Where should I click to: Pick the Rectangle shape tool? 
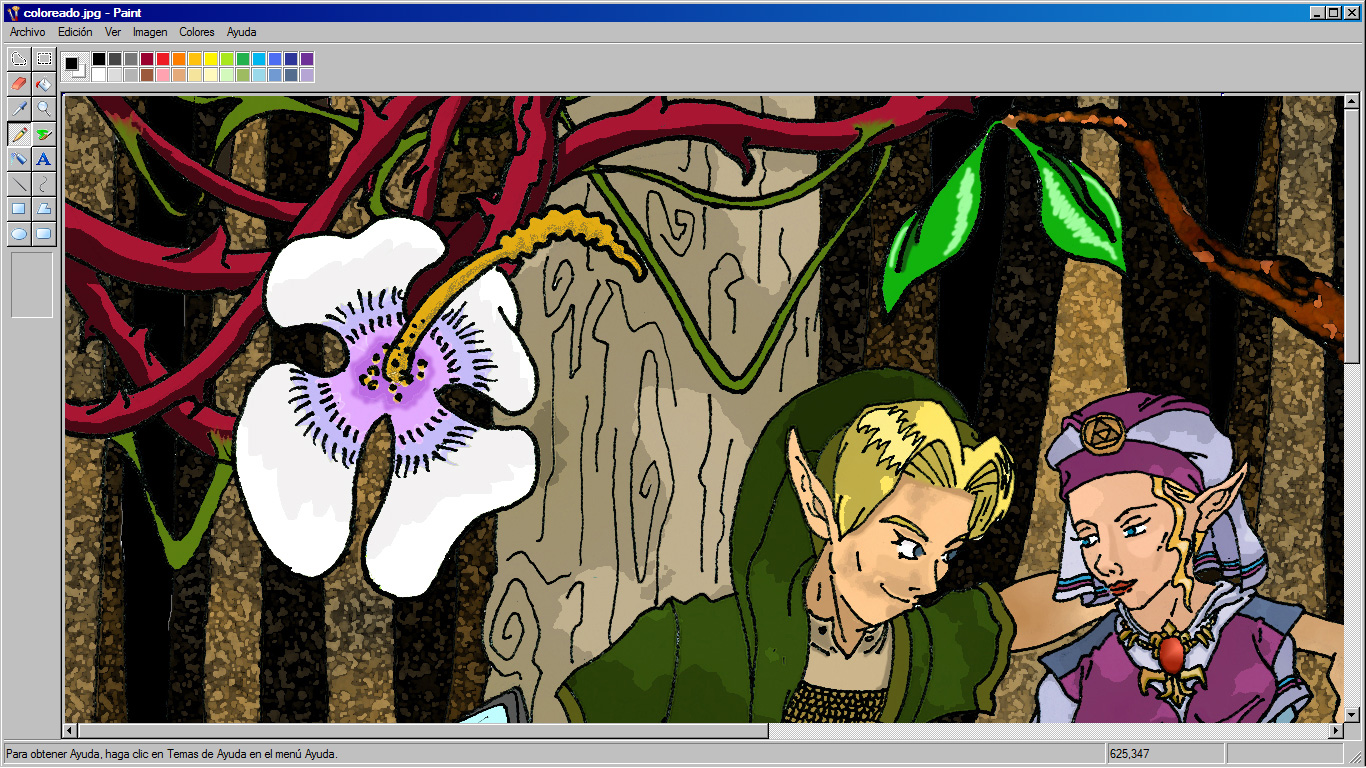(x=18, y=208)
